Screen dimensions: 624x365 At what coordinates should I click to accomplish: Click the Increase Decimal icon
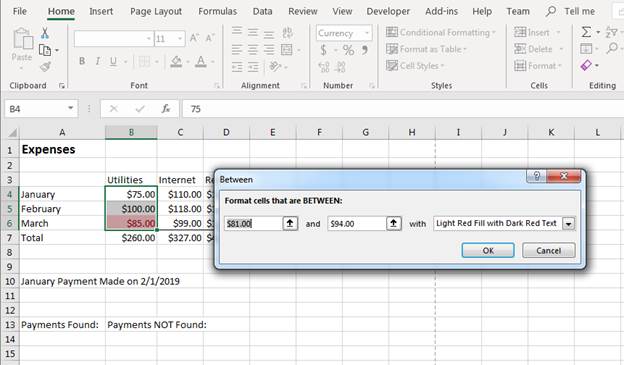(x=324, y=67)
